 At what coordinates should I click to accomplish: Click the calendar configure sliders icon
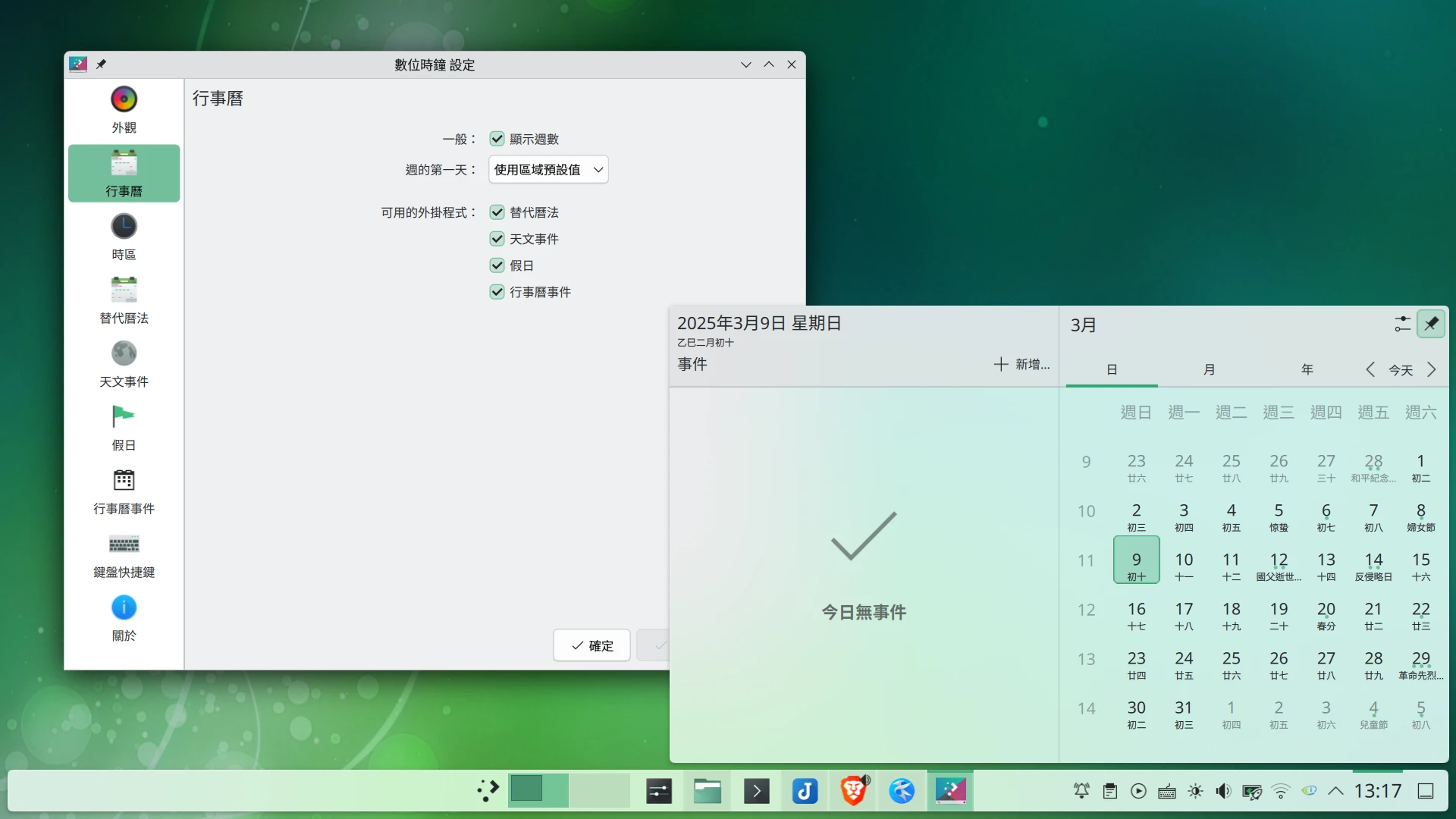(x=1402, y=324)
